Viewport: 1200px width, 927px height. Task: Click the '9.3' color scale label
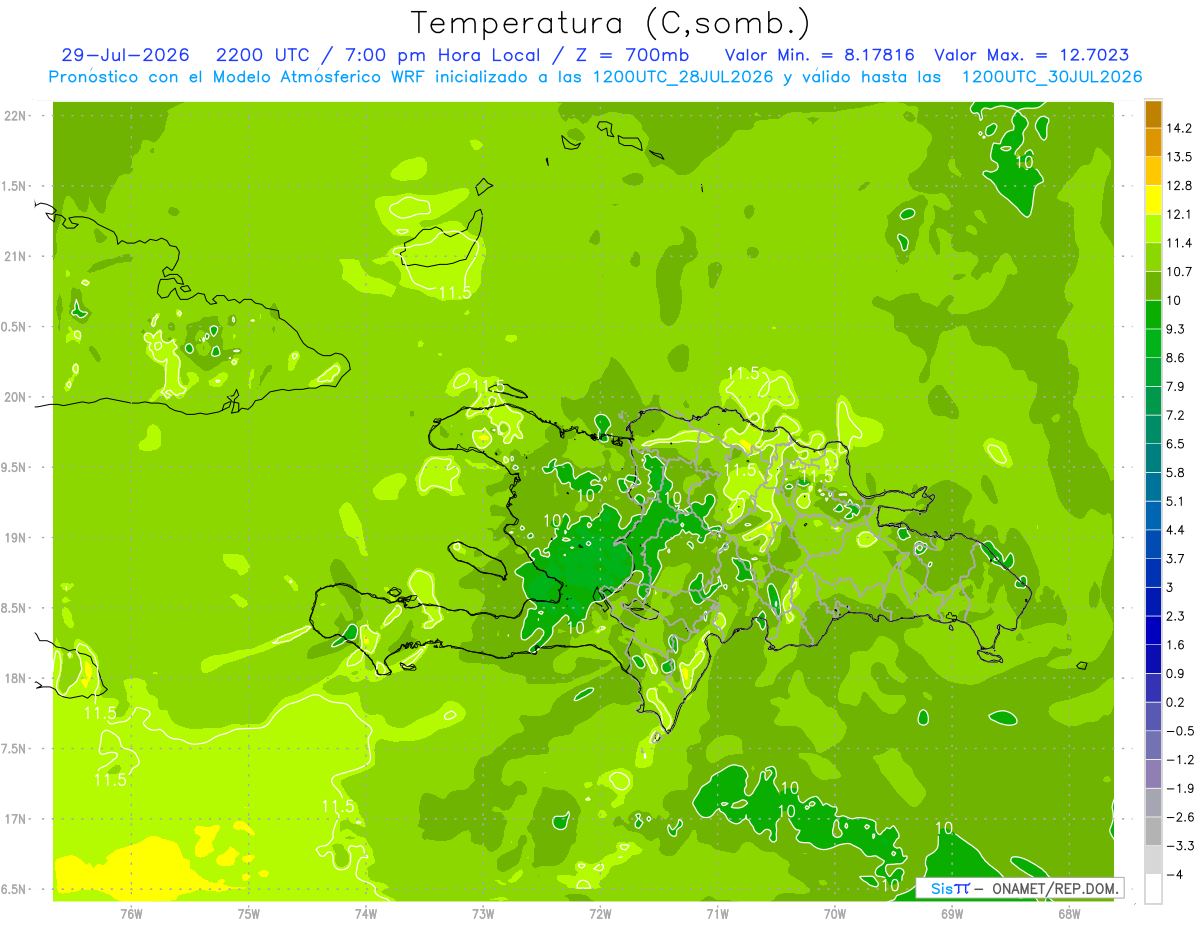(x=1176, y=329)
